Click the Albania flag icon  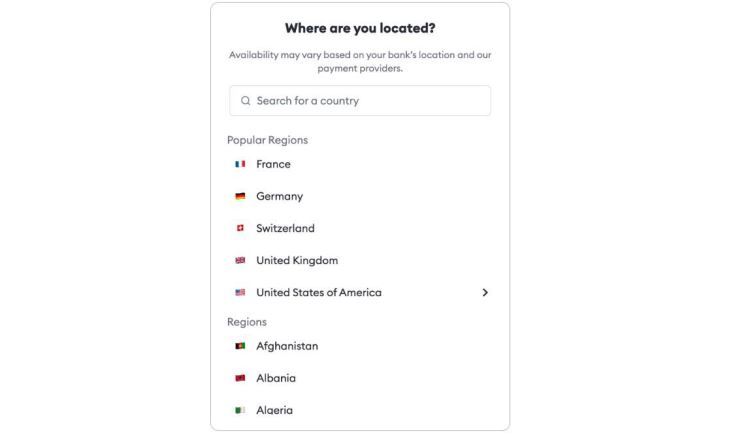coord(240,378)
